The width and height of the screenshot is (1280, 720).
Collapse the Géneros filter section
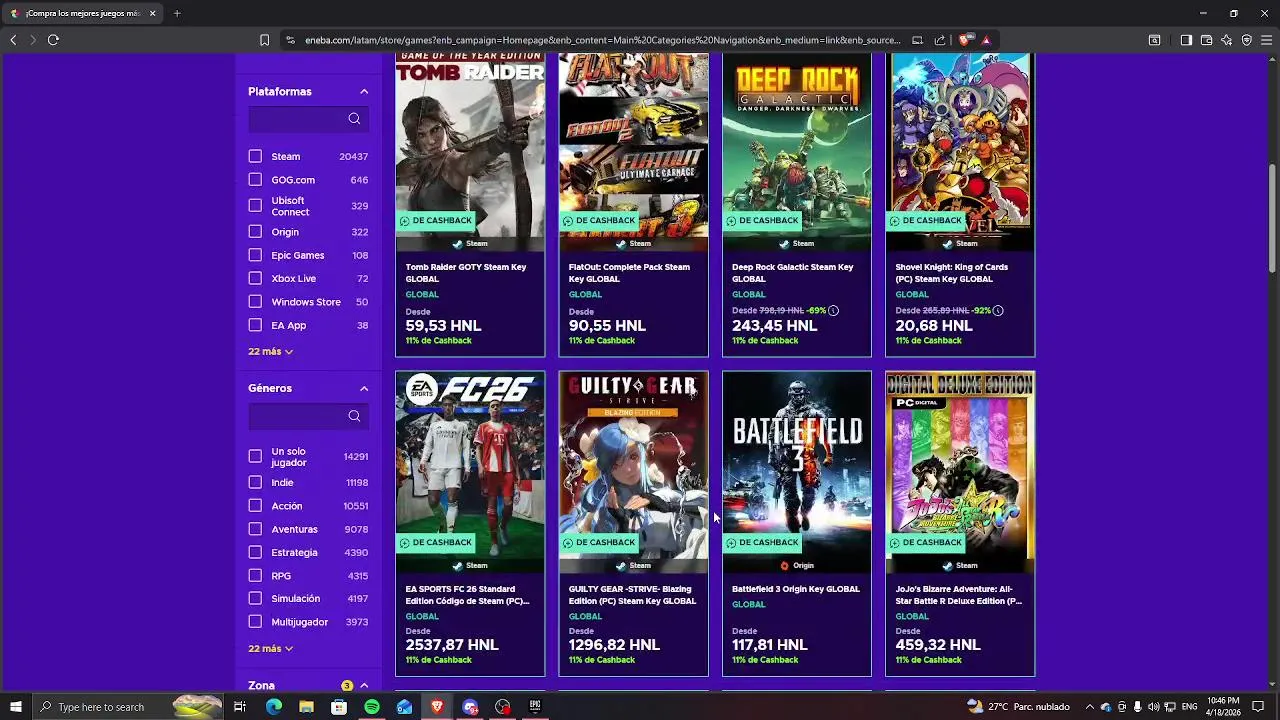click(364, 388)
